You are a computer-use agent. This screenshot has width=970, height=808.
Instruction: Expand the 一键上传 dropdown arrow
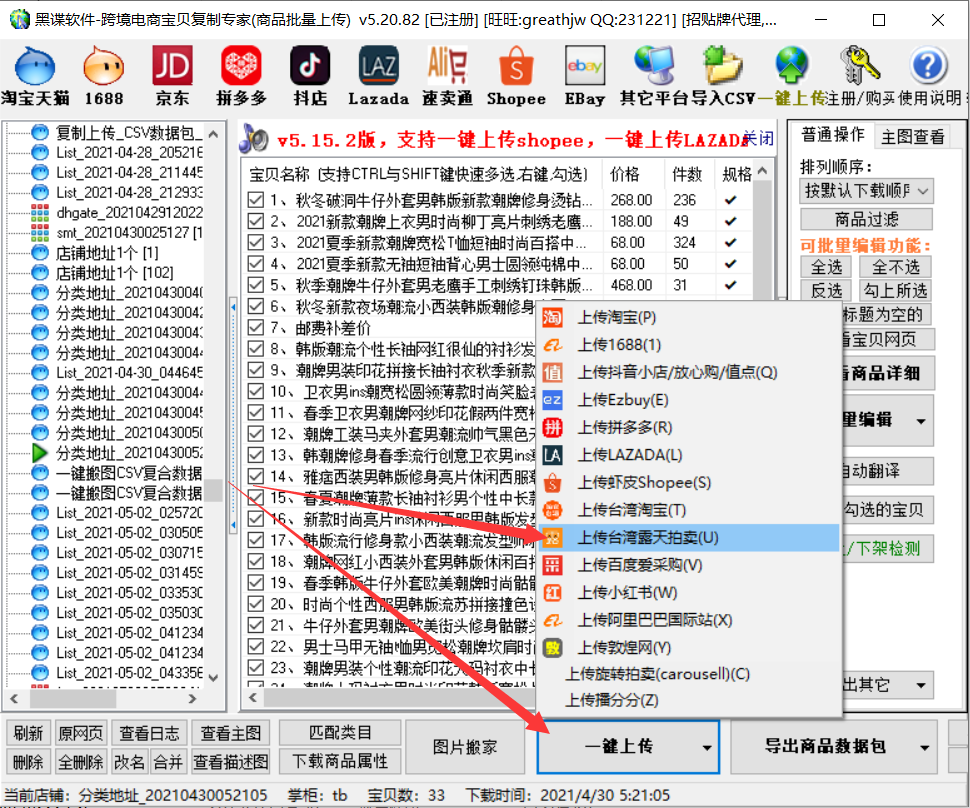[x=707, y=747]
